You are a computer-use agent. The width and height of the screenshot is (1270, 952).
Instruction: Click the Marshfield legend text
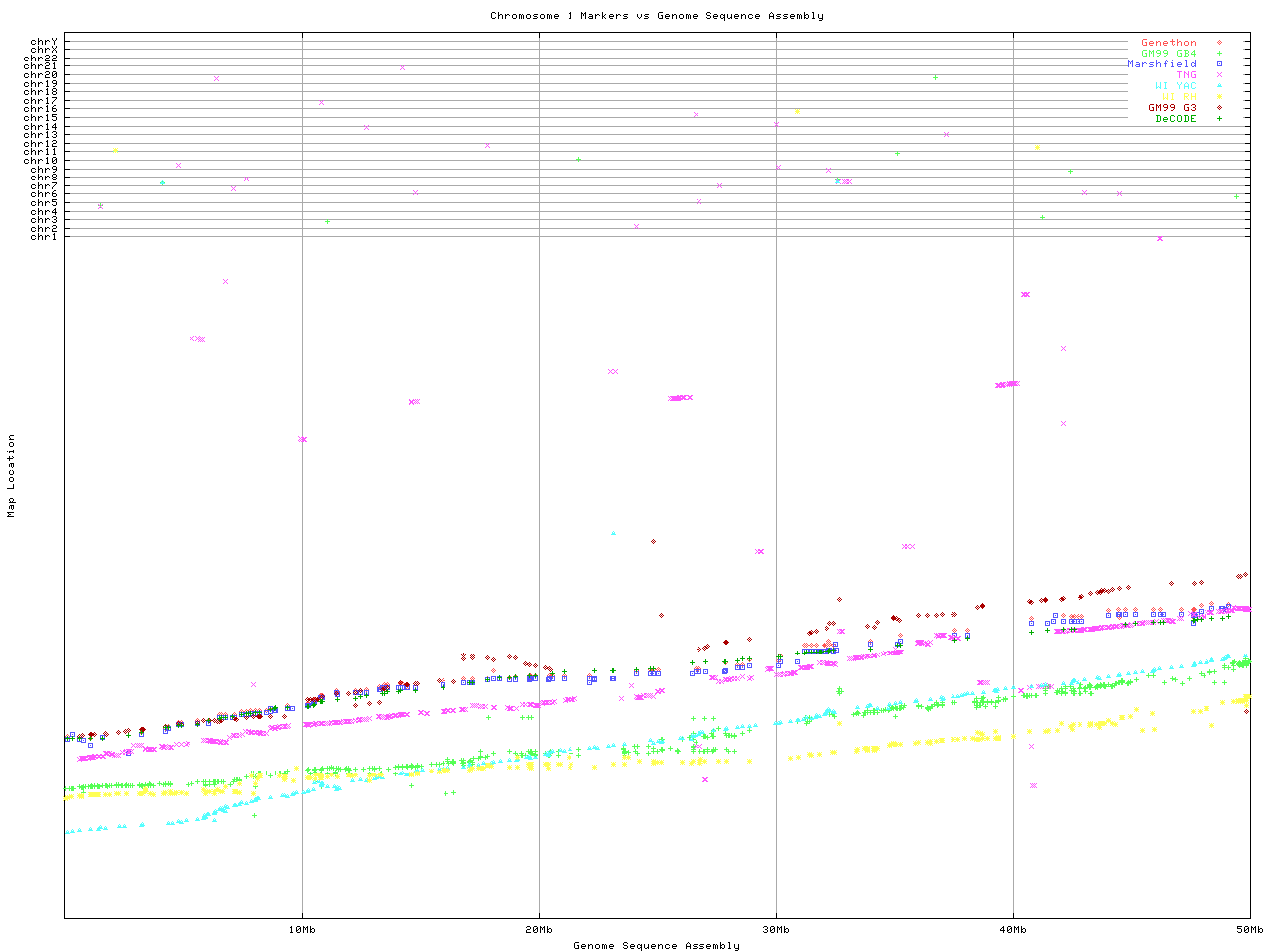coord(1161,64)
